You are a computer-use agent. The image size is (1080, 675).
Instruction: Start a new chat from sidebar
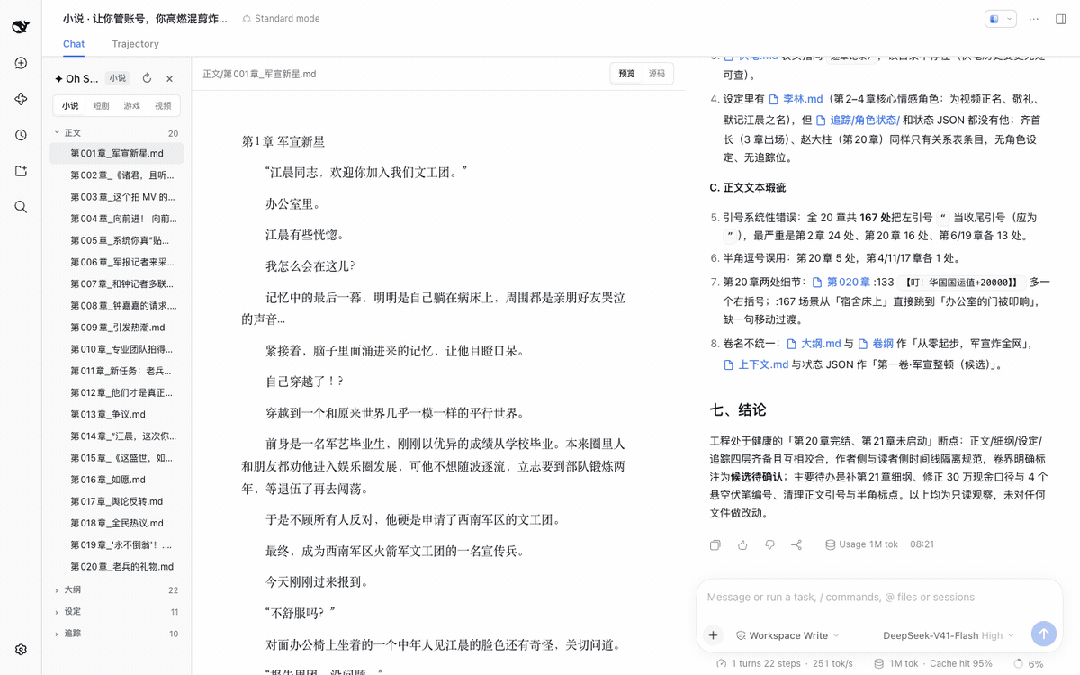[x=21, y=63]
